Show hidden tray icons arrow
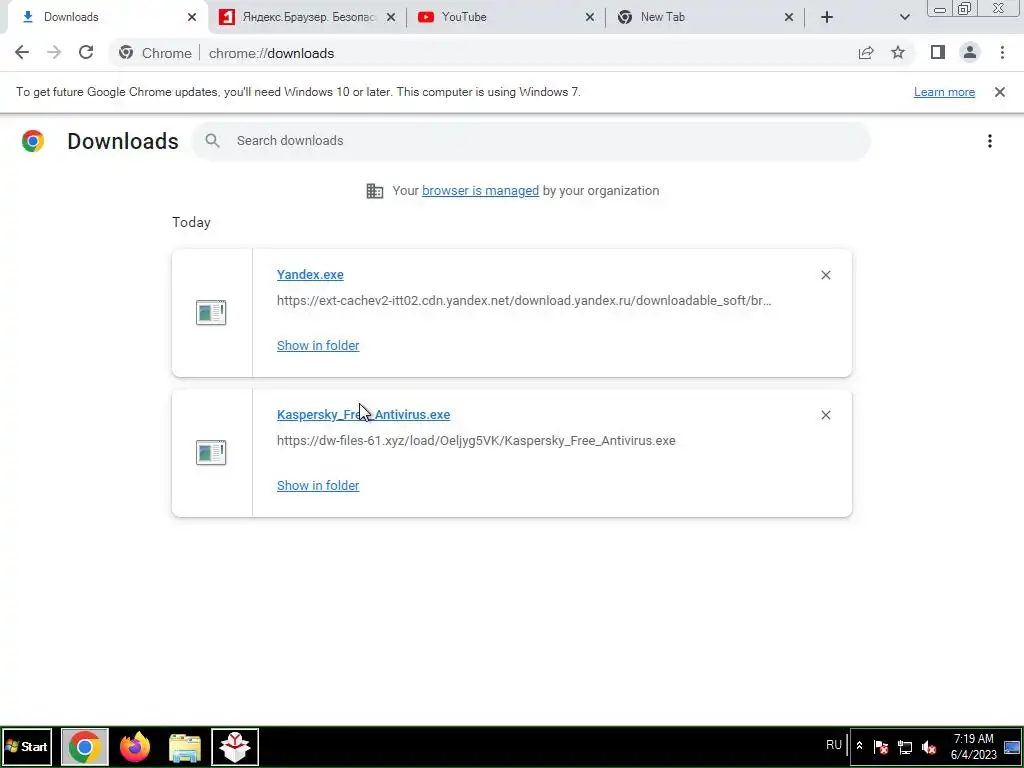 coord(859,746)
